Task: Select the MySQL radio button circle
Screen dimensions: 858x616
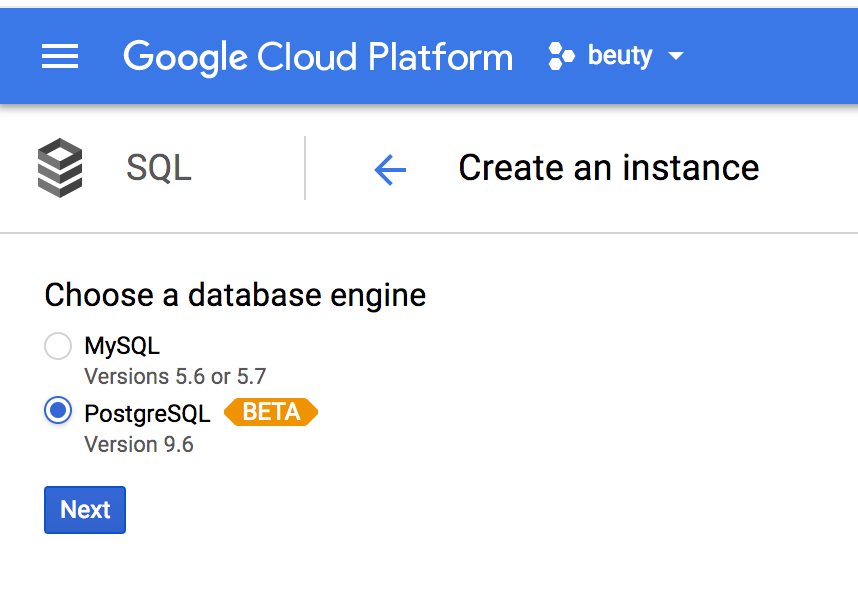Action: (x=57, y=345)
